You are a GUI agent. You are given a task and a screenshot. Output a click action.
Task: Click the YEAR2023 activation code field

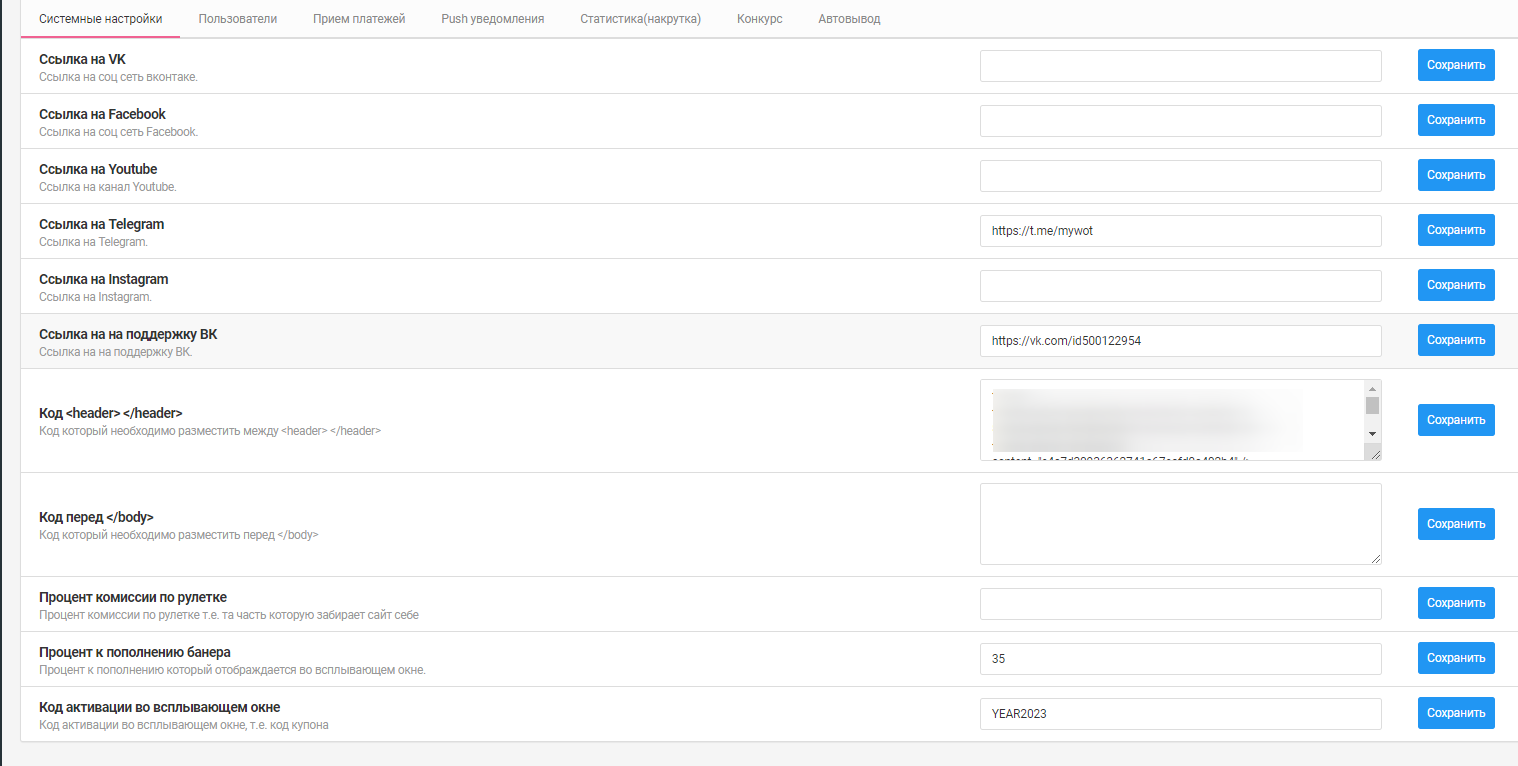pos(1180,714)
